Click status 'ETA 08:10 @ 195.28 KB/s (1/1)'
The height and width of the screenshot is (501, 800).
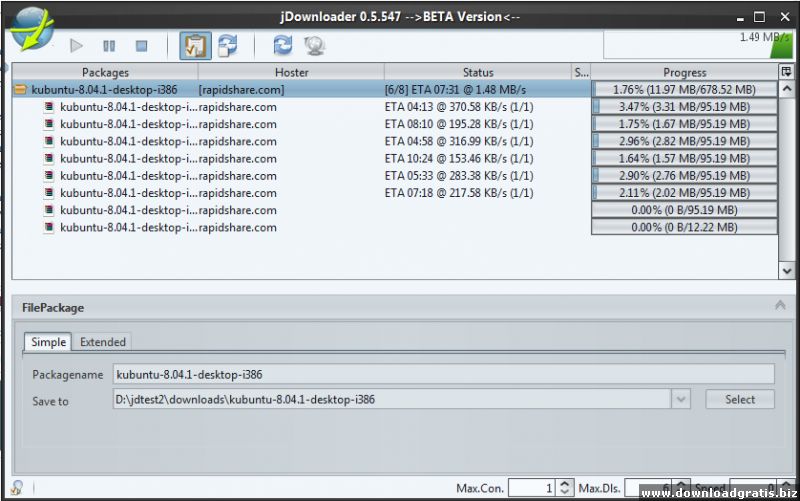coord(459,124)
